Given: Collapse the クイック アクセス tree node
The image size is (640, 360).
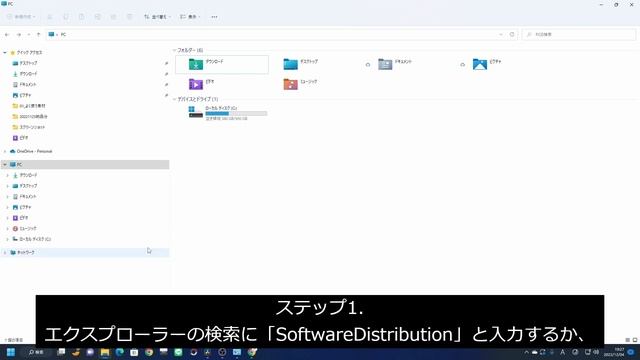Looking at the screenshot, I should coord(5,53).
